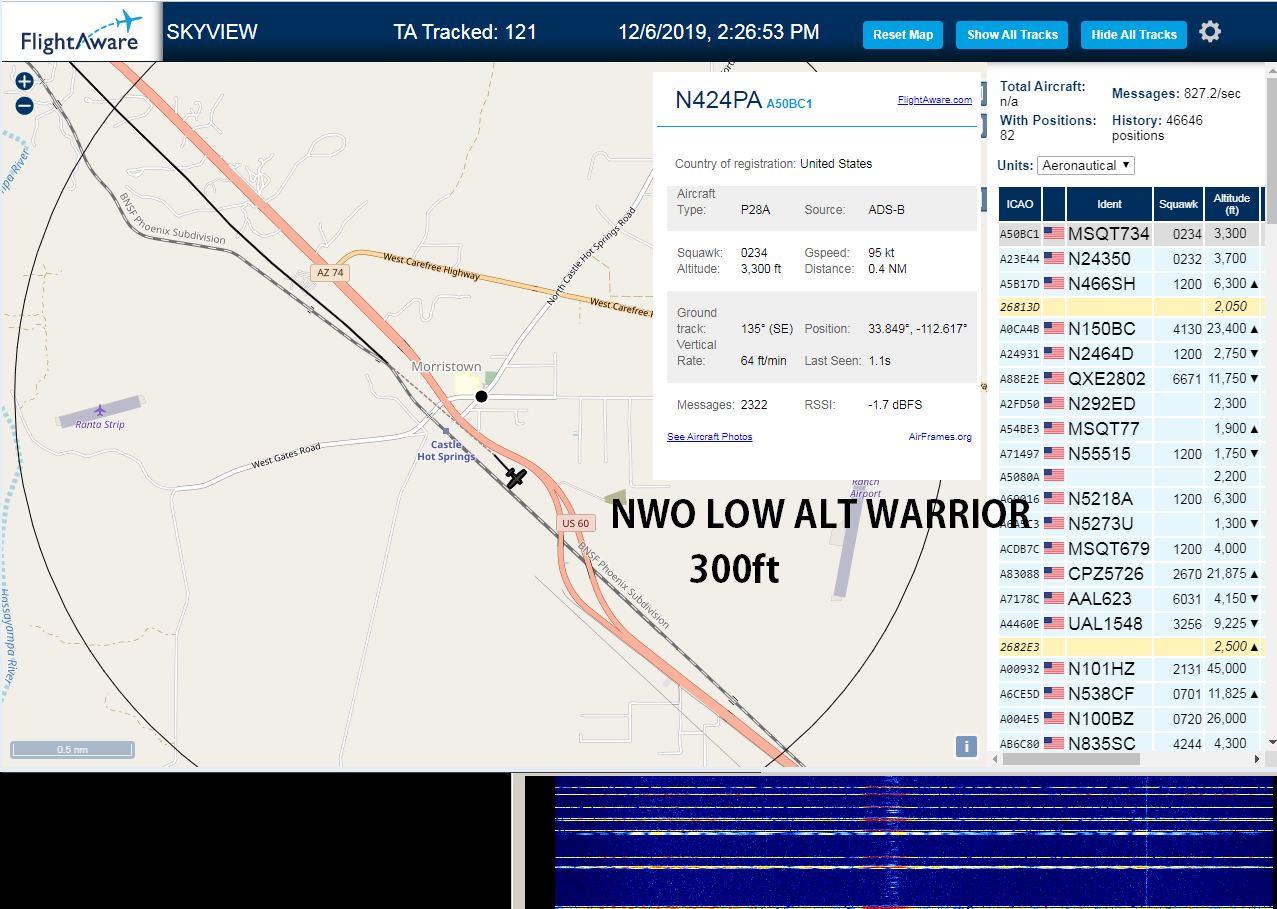This screenshot has width=1277, height=909.
Task: Click Show All Tracks
Action: [1012, 34]
